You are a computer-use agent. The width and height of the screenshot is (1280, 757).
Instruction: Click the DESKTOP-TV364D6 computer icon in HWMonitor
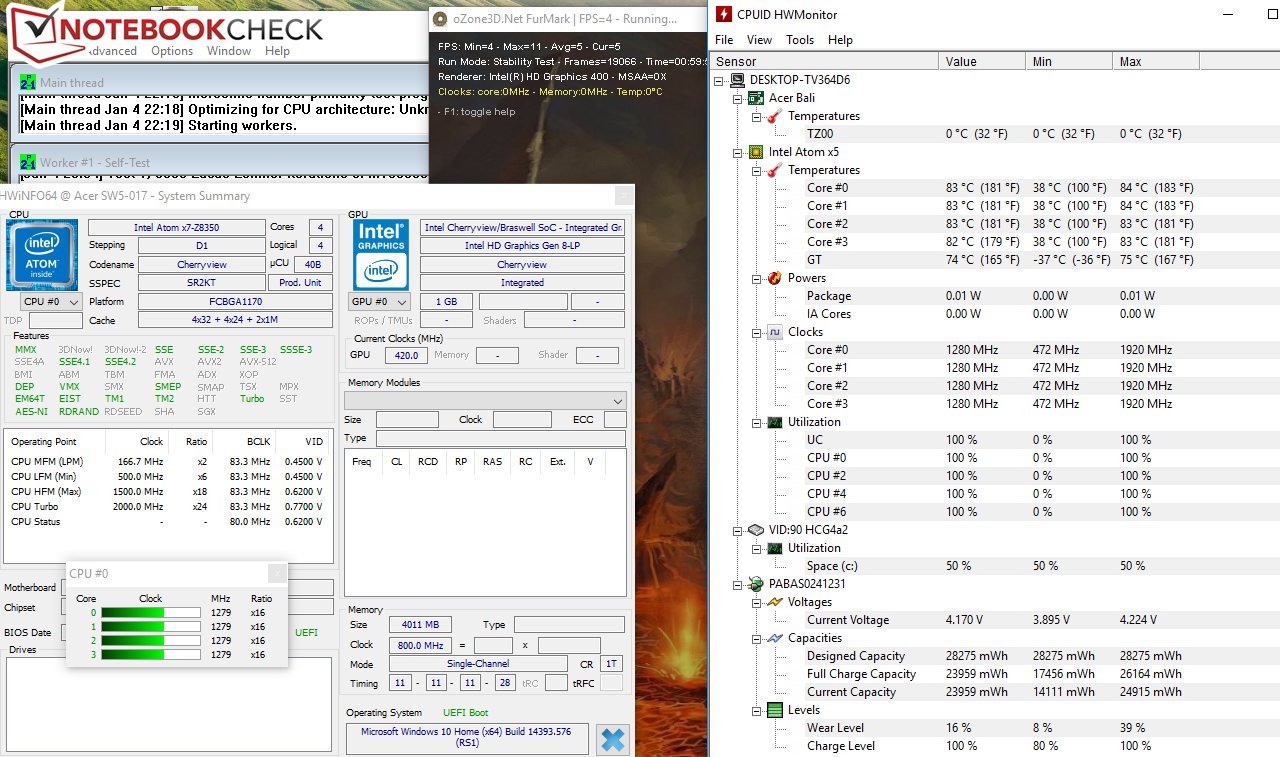point(739,80)
